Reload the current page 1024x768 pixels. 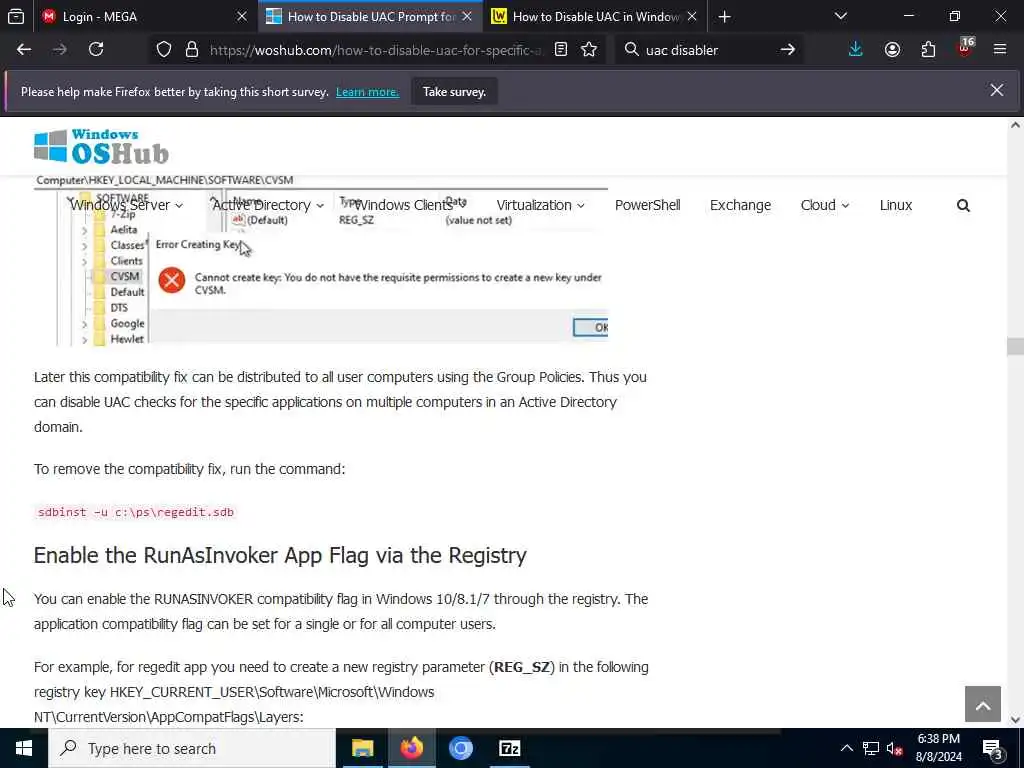point(96,49)
